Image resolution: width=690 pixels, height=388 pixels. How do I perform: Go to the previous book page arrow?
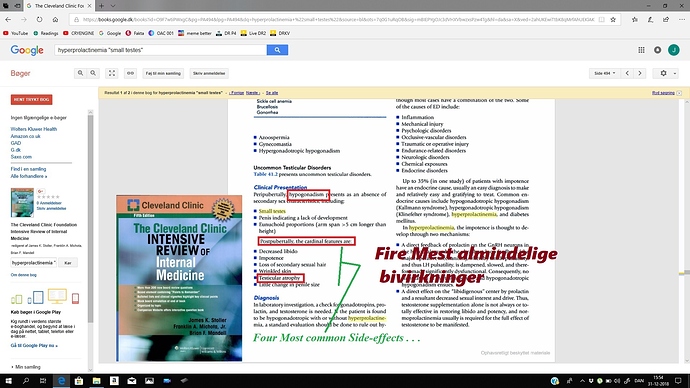coord(628,73)
